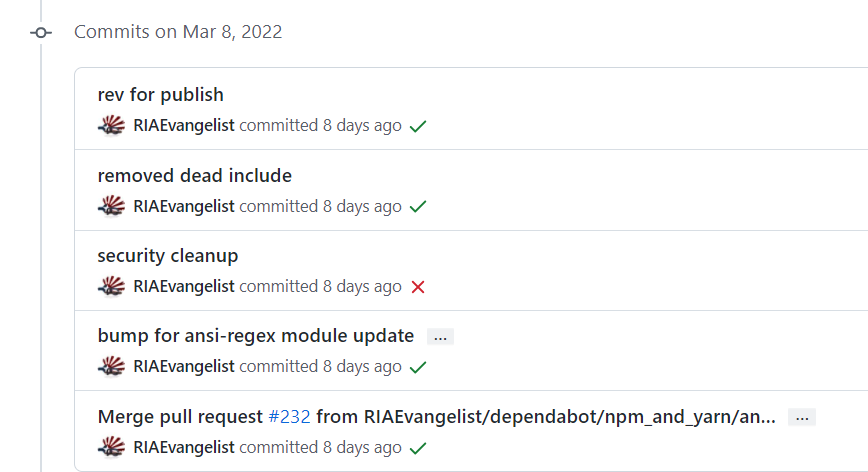Viewport: 868px width, 472px height.
Task: Open "removed dead include" commit
Action: [194, 176]
